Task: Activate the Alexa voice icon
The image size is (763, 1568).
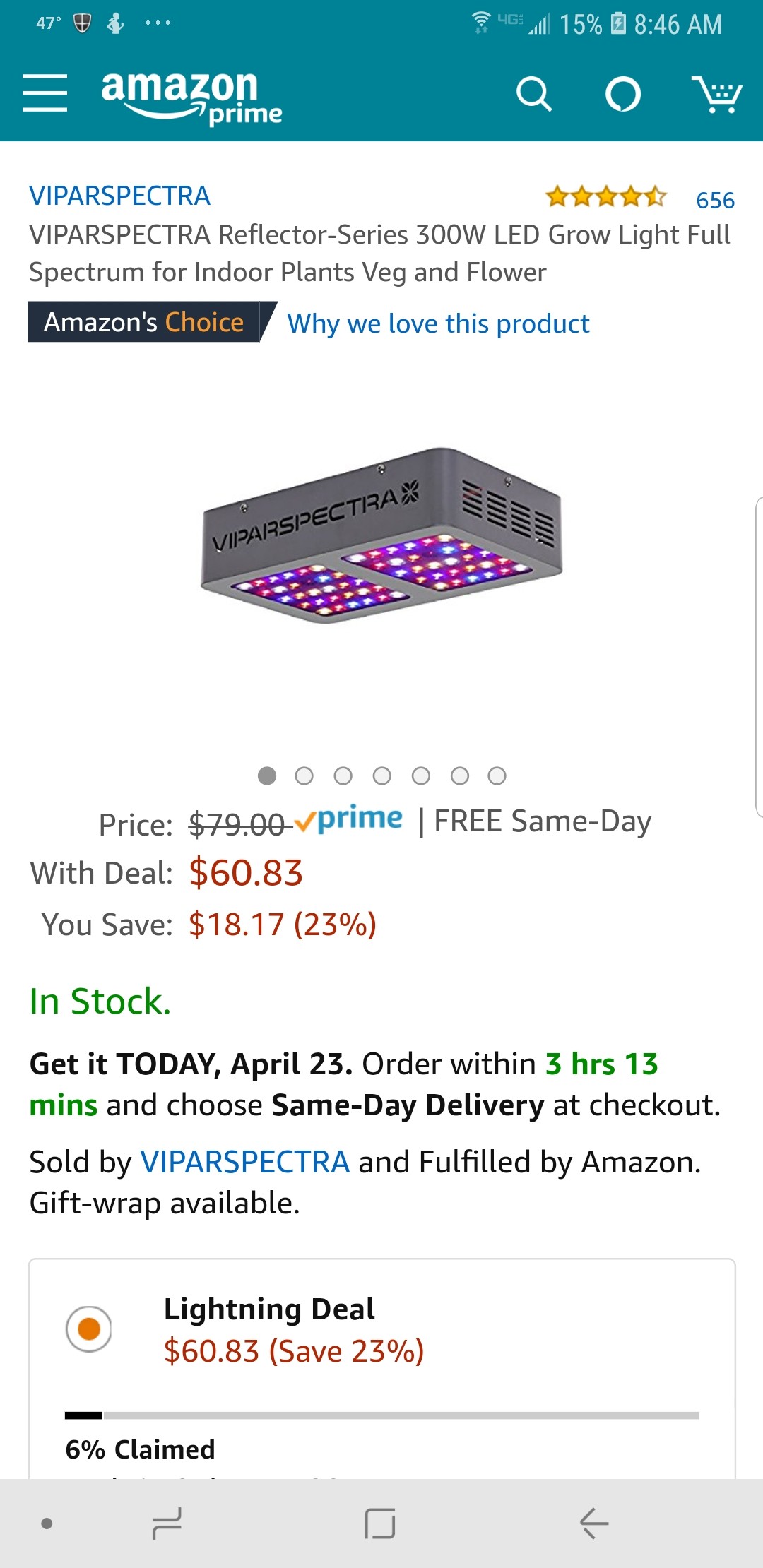Action: (623, 94)
